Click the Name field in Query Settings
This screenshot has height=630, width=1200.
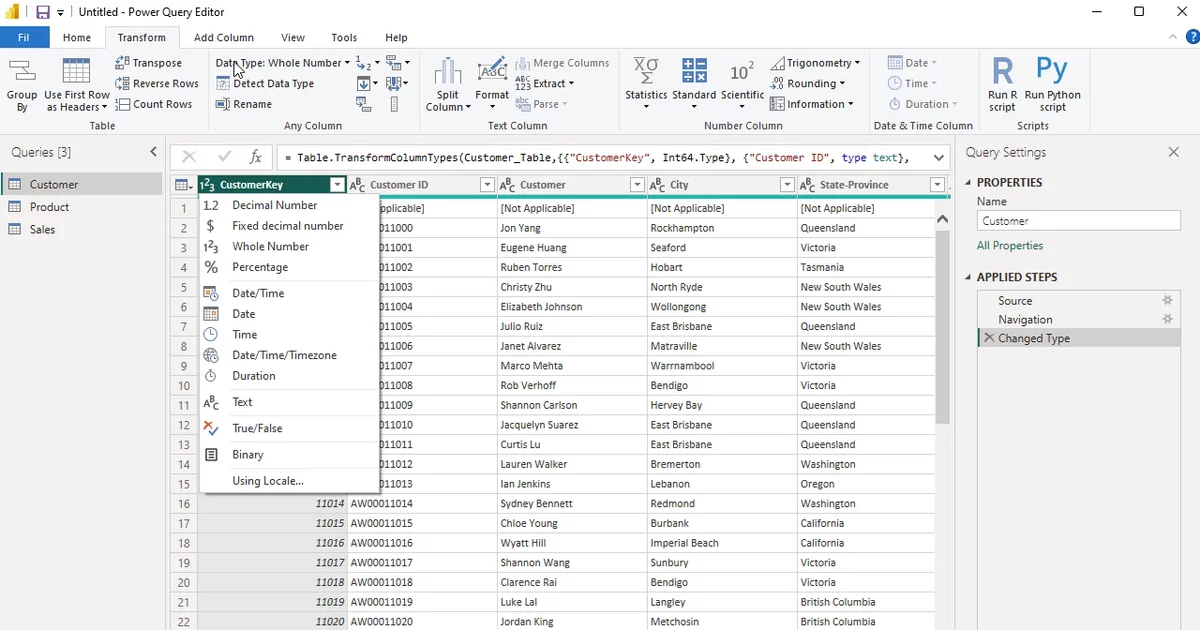(x=1078, y=221)
